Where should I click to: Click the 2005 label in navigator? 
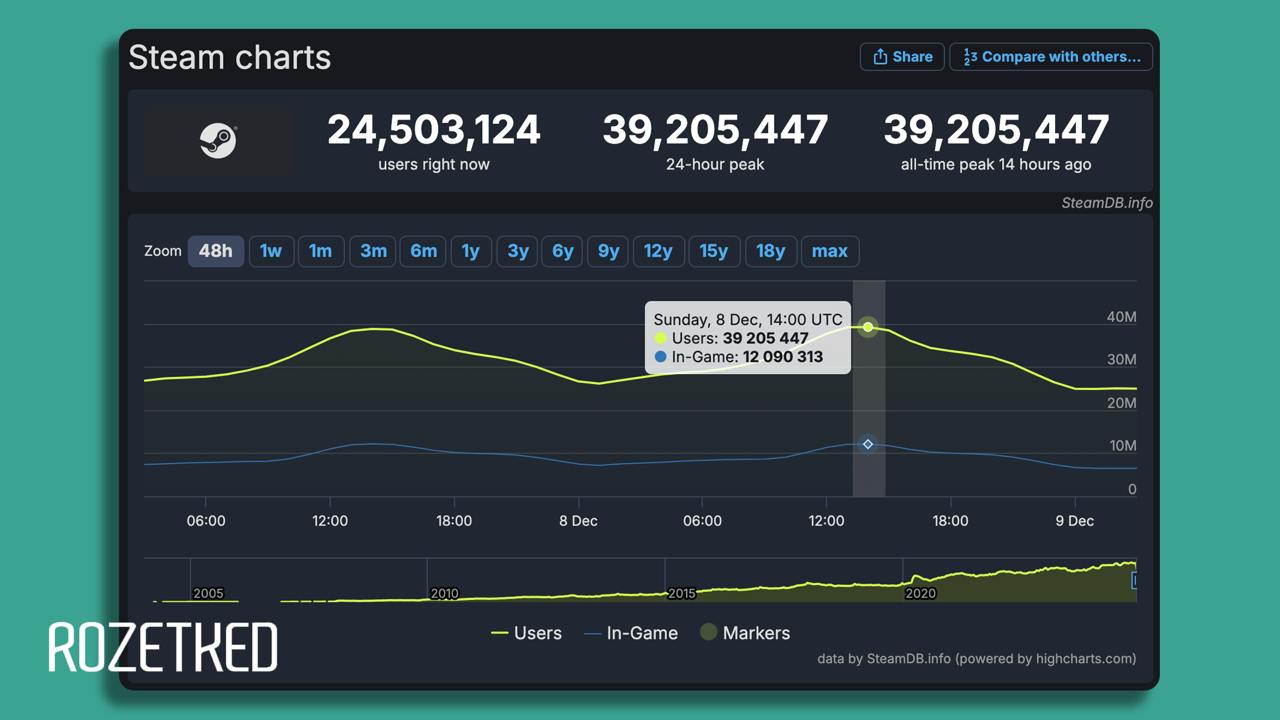(x=208, y=593)
